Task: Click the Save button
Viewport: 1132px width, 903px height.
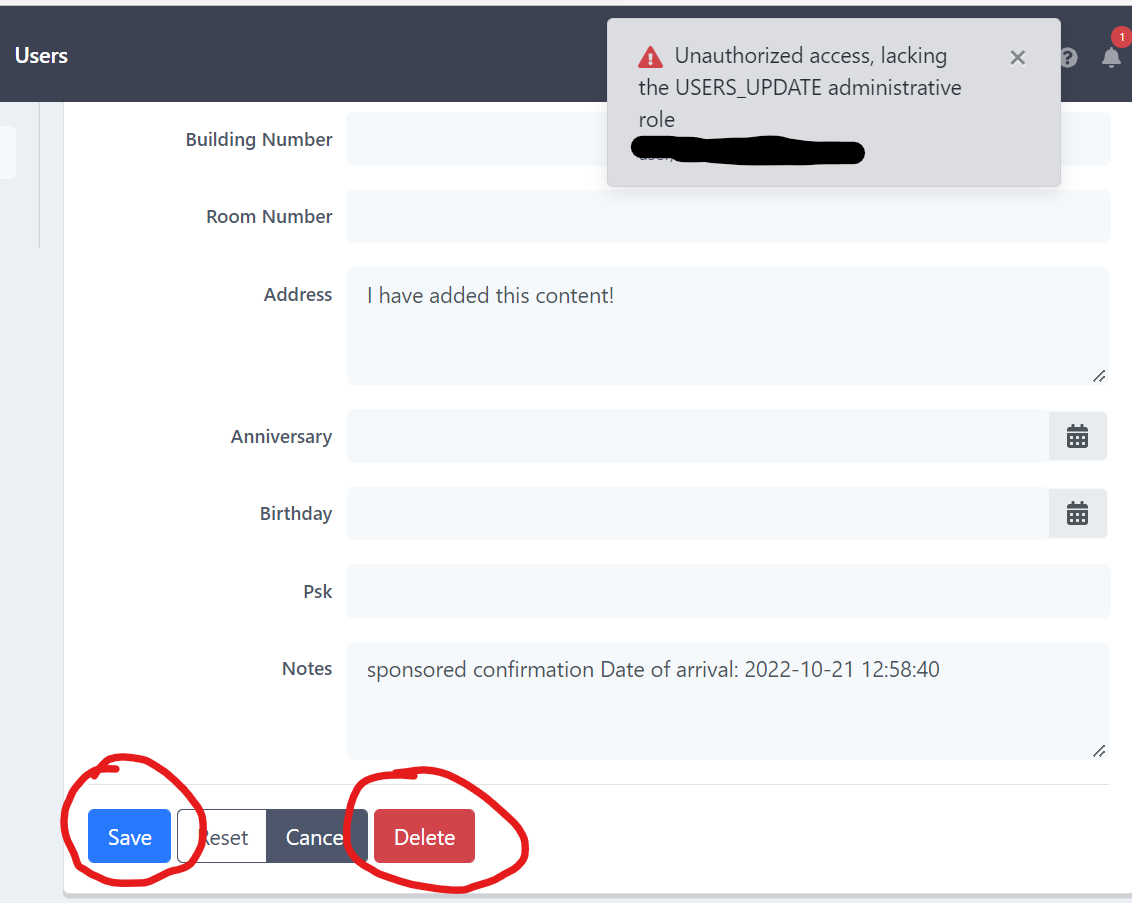Action: coord(129,837)
